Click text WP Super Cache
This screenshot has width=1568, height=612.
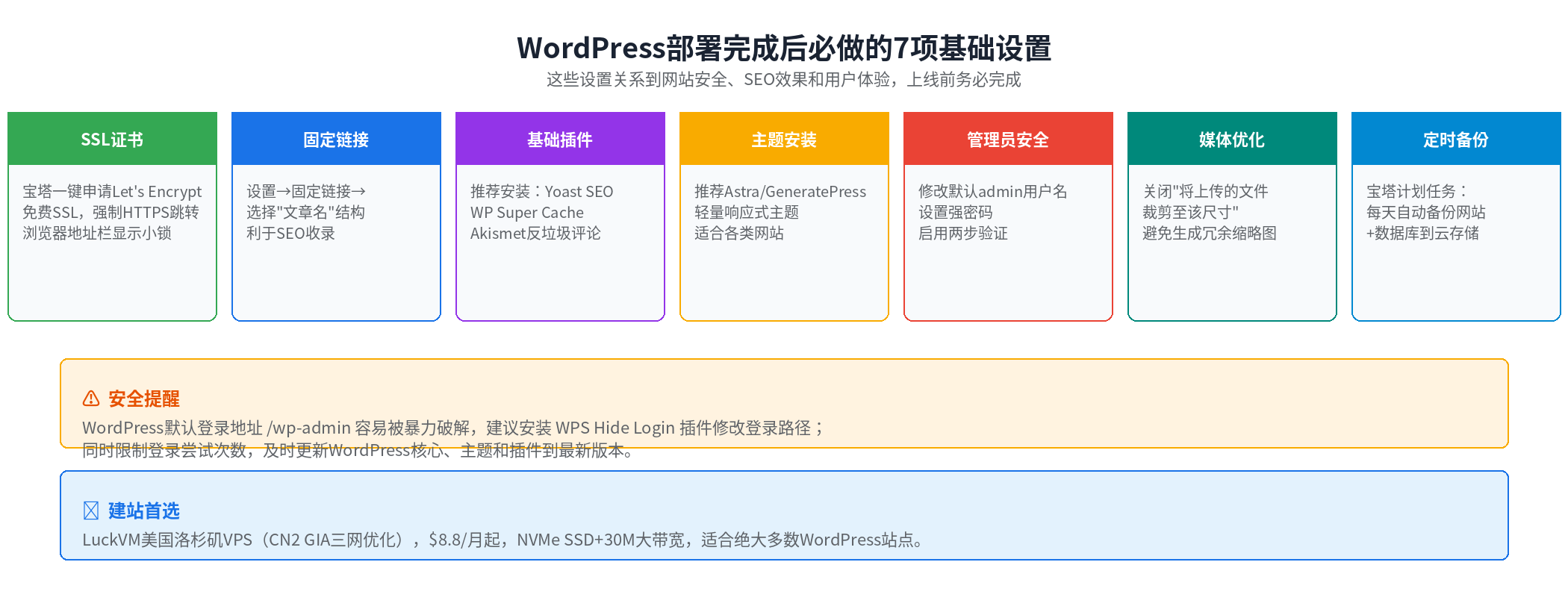(527, 213)
